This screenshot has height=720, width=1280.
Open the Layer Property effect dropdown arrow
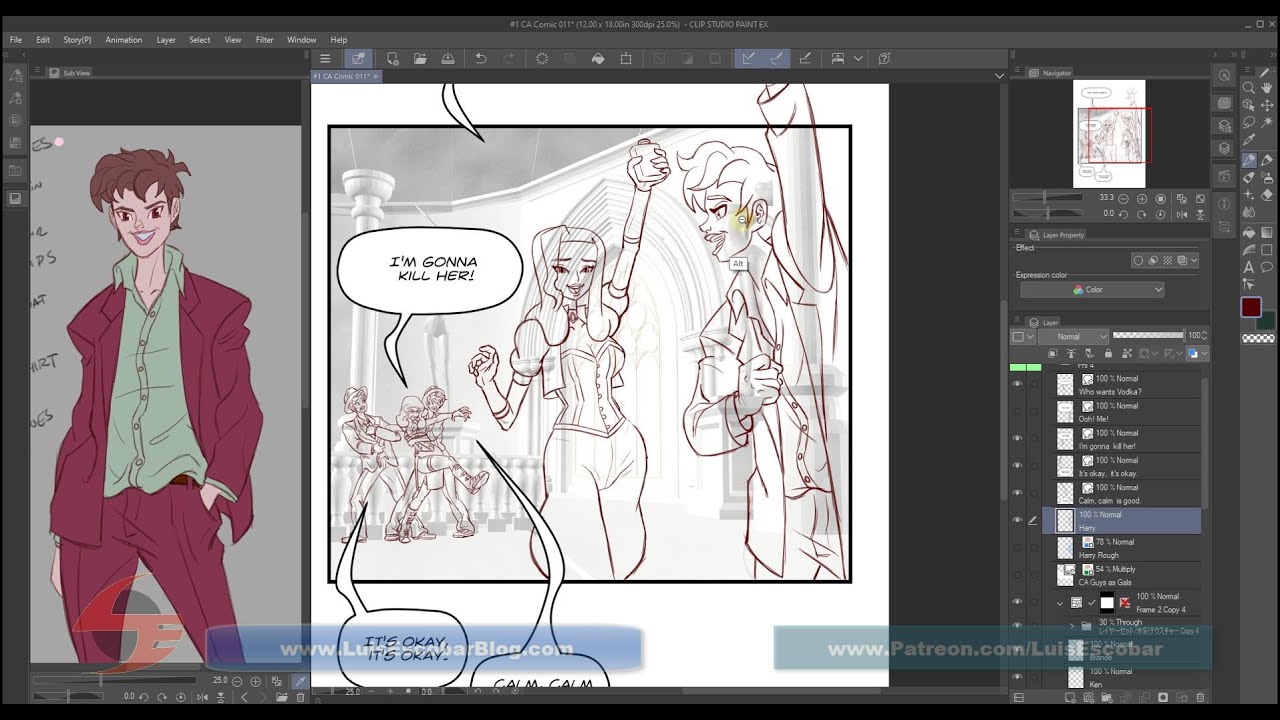click(x=1193, y=260)
